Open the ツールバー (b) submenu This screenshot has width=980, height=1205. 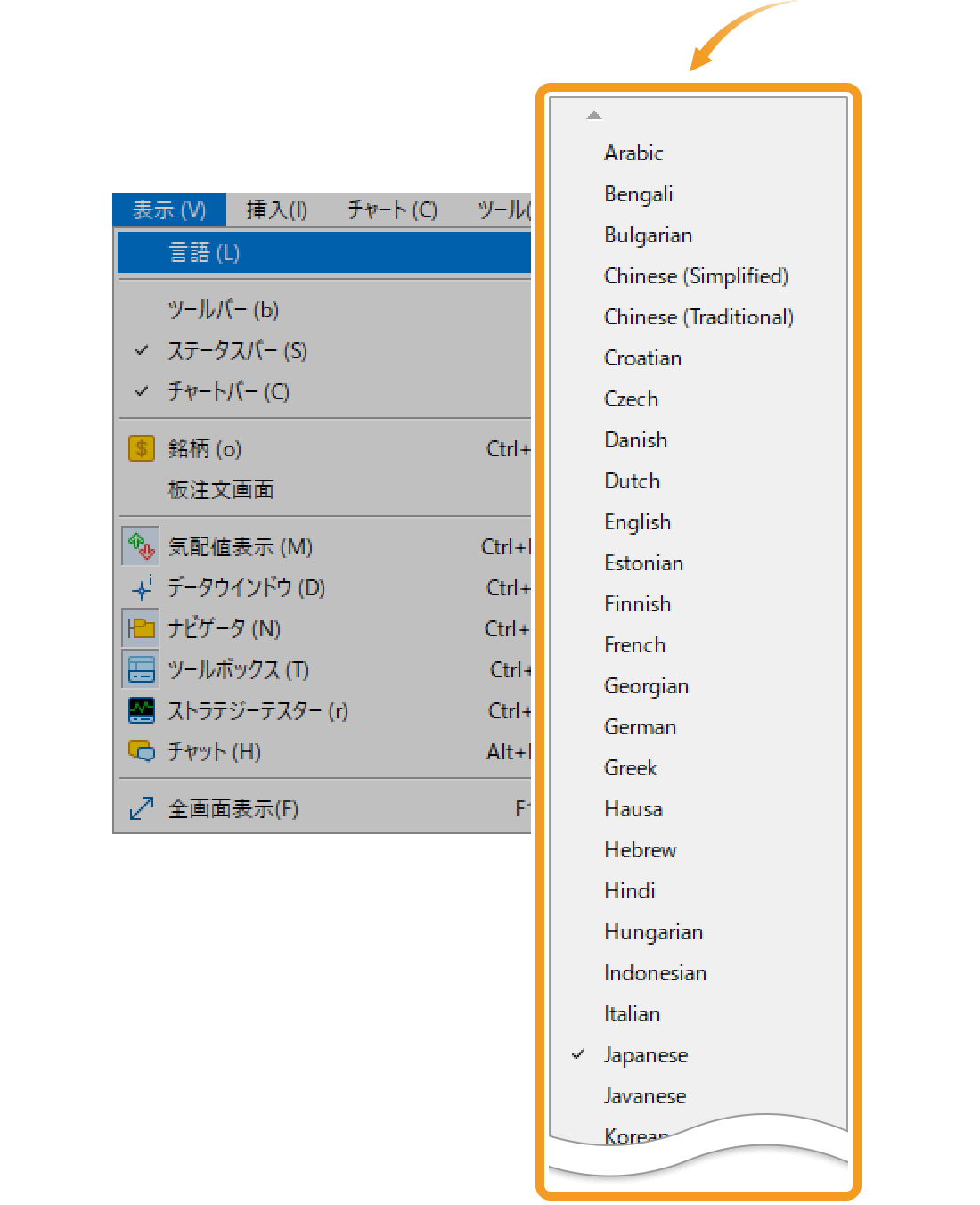point(223,309)
